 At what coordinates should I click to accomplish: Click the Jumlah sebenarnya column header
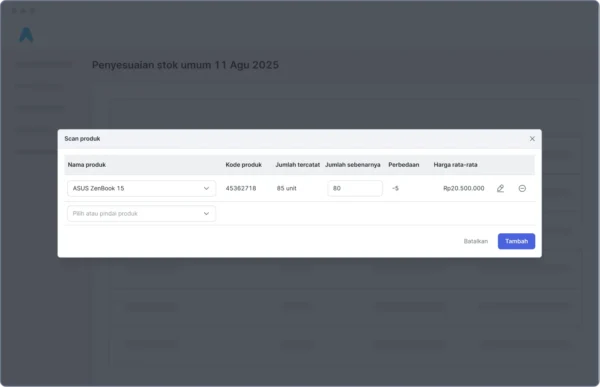pos(352,165)
